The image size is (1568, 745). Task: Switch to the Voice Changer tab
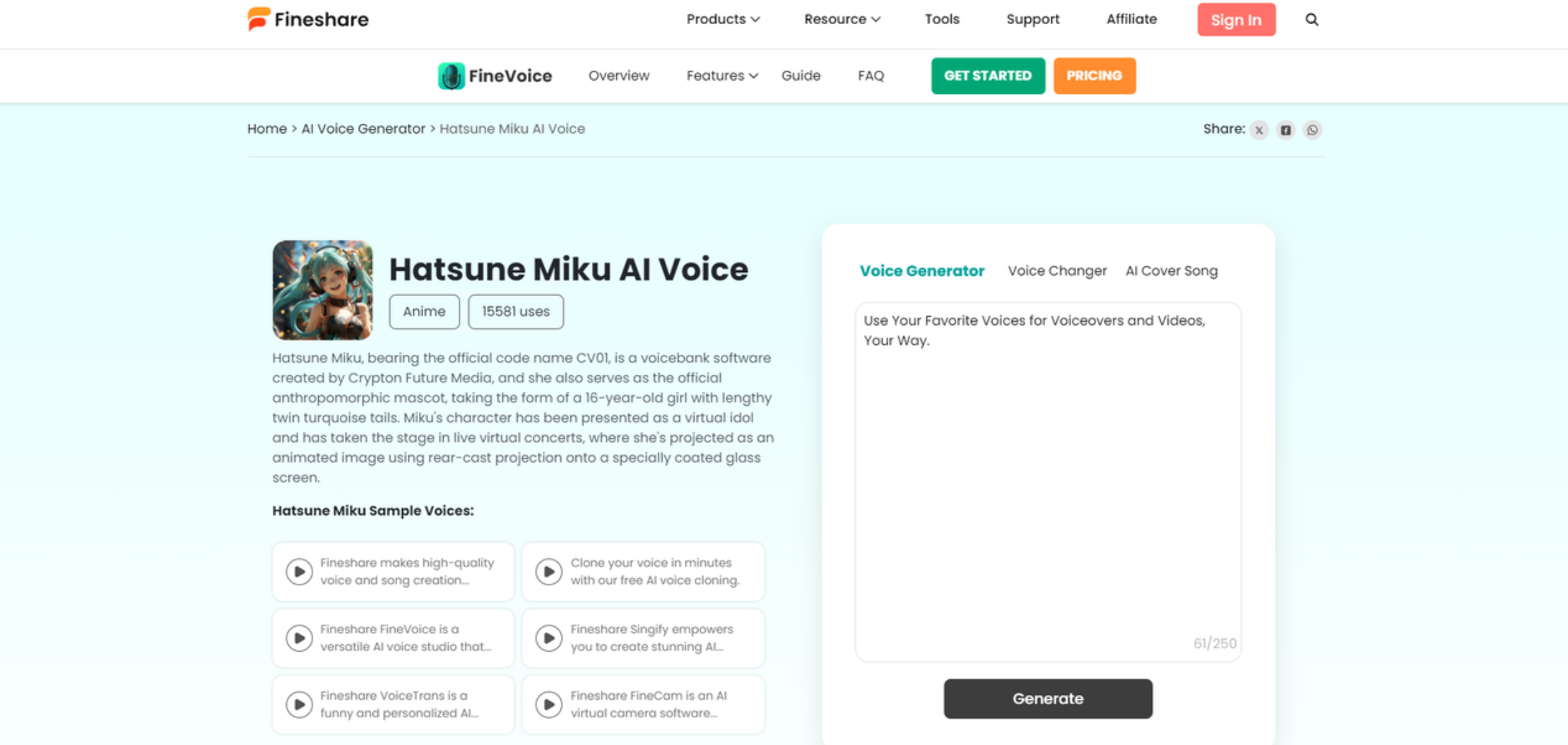coord(1056,271)
